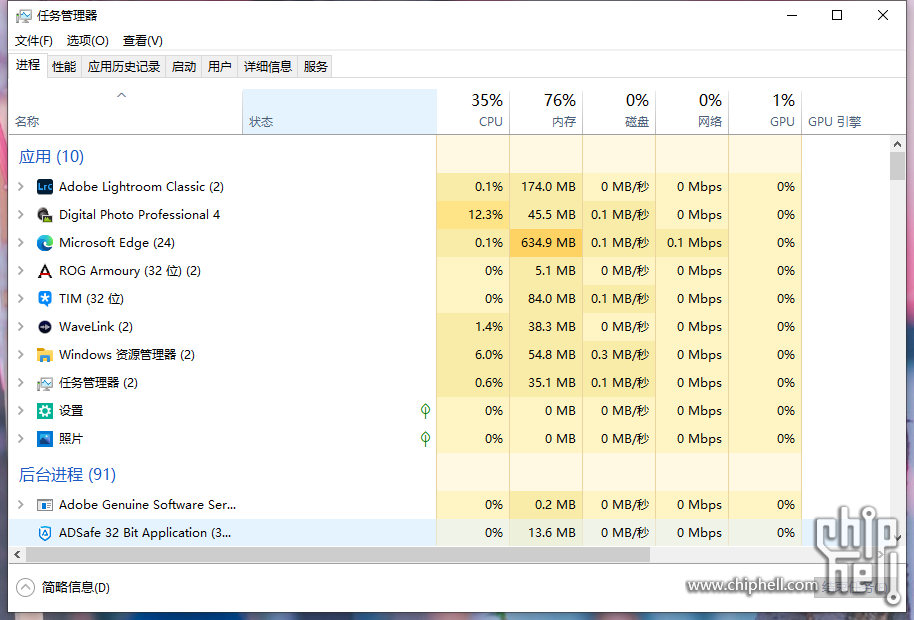The width and height of the screenshot is (914, 620).
Task: Expand the Microsoft Edge (24) process group
Action: point(21,242)
